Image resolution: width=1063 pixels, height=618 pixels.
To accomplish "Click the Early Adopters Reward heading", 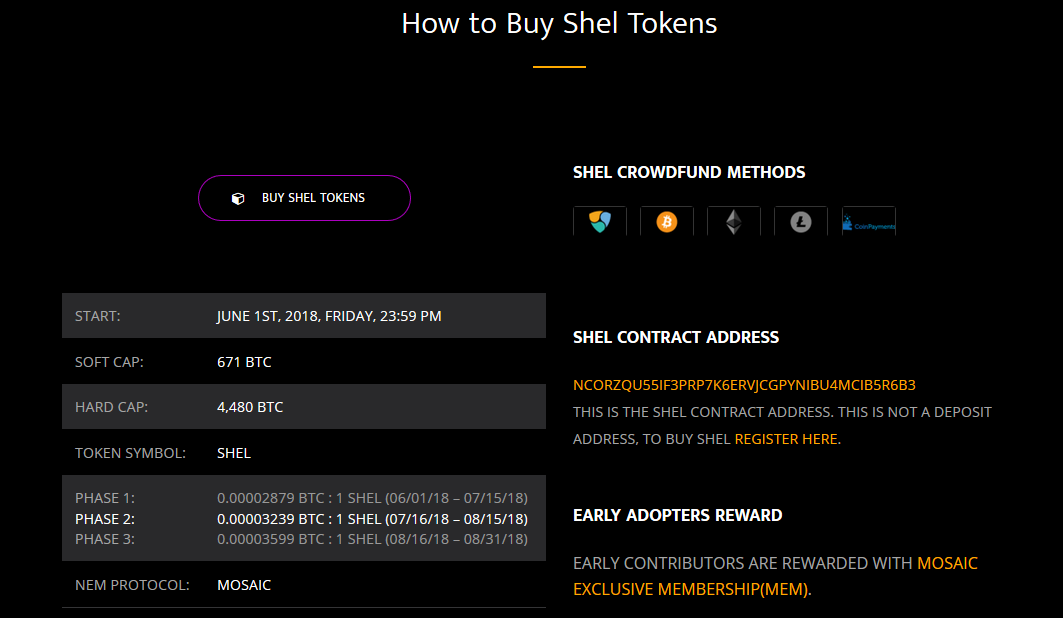I will [677, 515].
